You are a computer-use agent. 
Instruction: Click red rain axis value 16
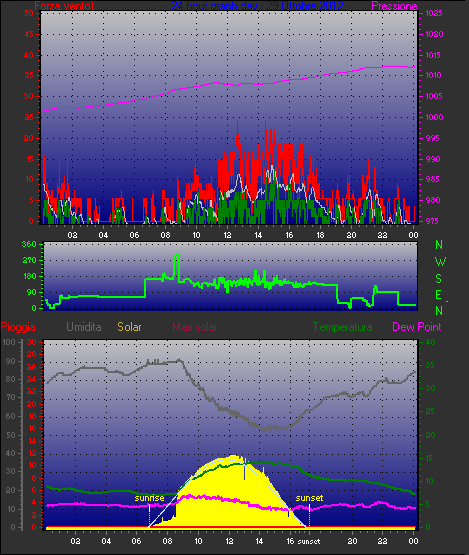point(32,428)
